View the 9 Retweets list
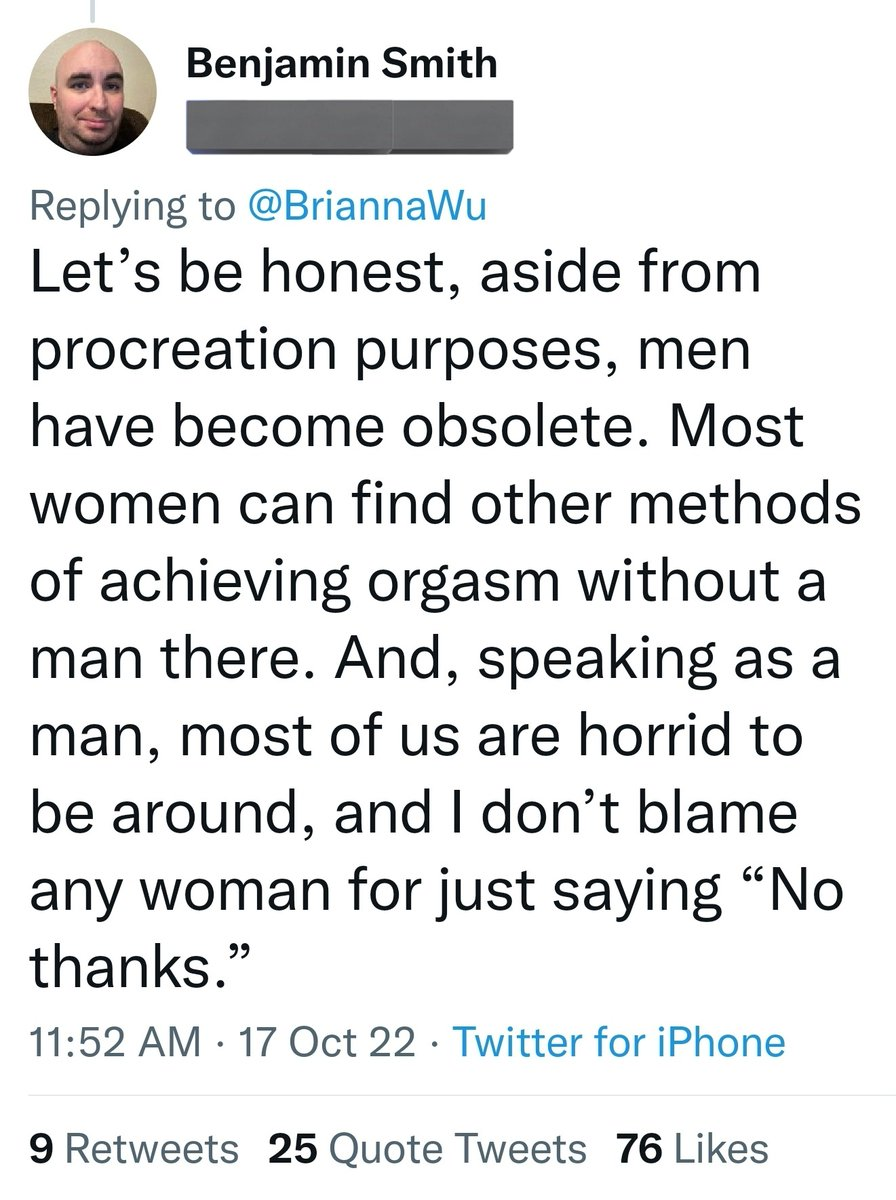The width and height of the screenshot is (896, 1200). coord(135,1149)
